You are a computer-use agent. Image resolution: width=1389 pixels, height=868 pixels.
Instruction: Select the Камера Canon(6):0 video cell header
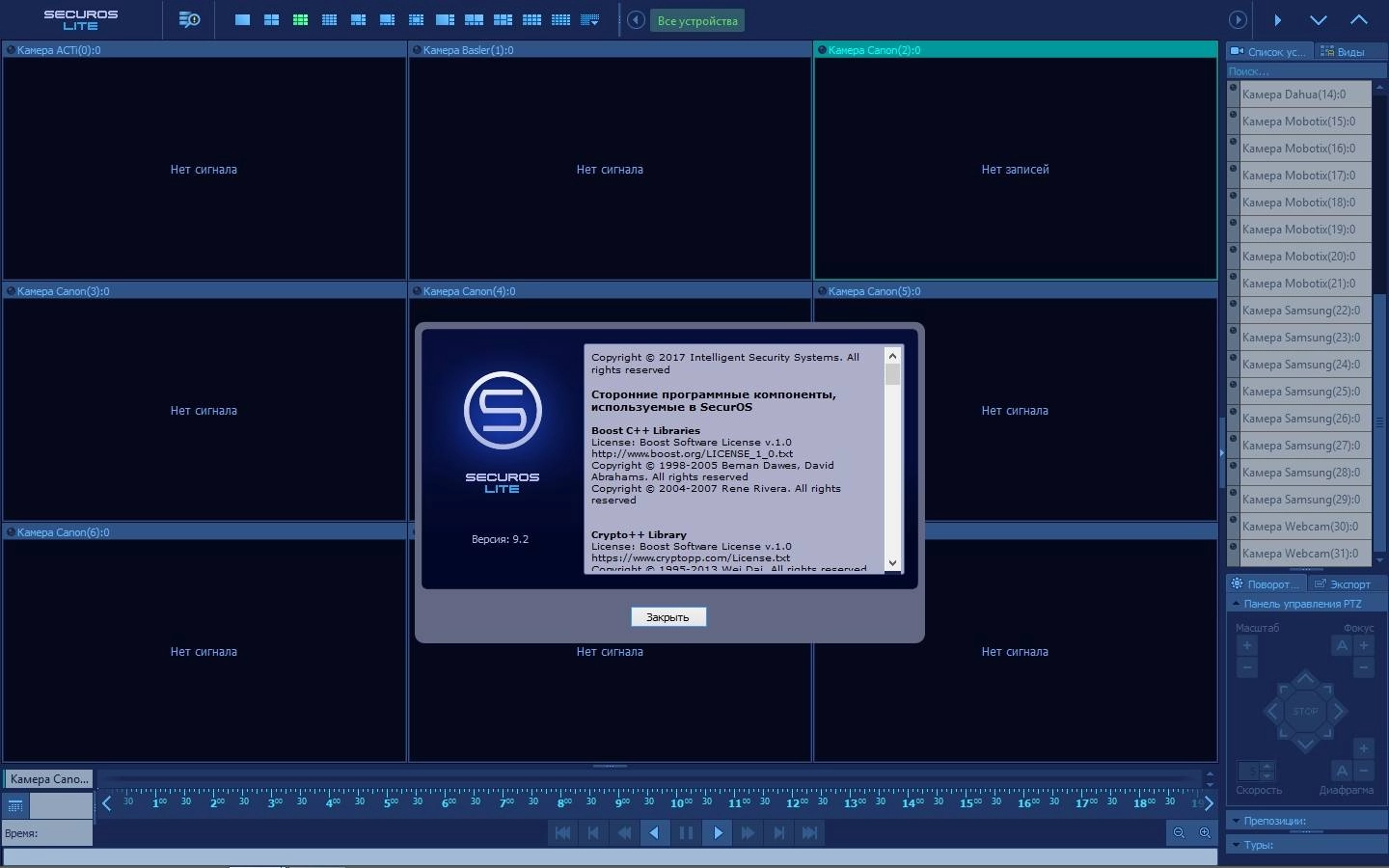[204, 531]
